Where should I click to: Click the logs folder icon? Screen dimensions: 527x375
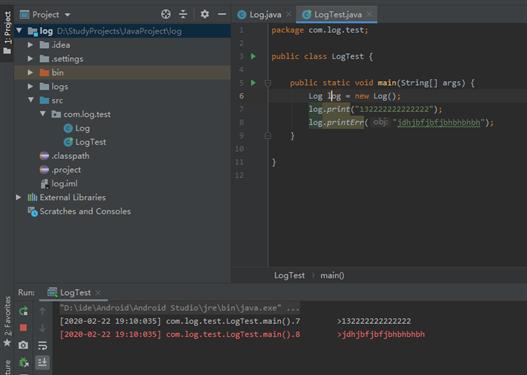(44, 86)
